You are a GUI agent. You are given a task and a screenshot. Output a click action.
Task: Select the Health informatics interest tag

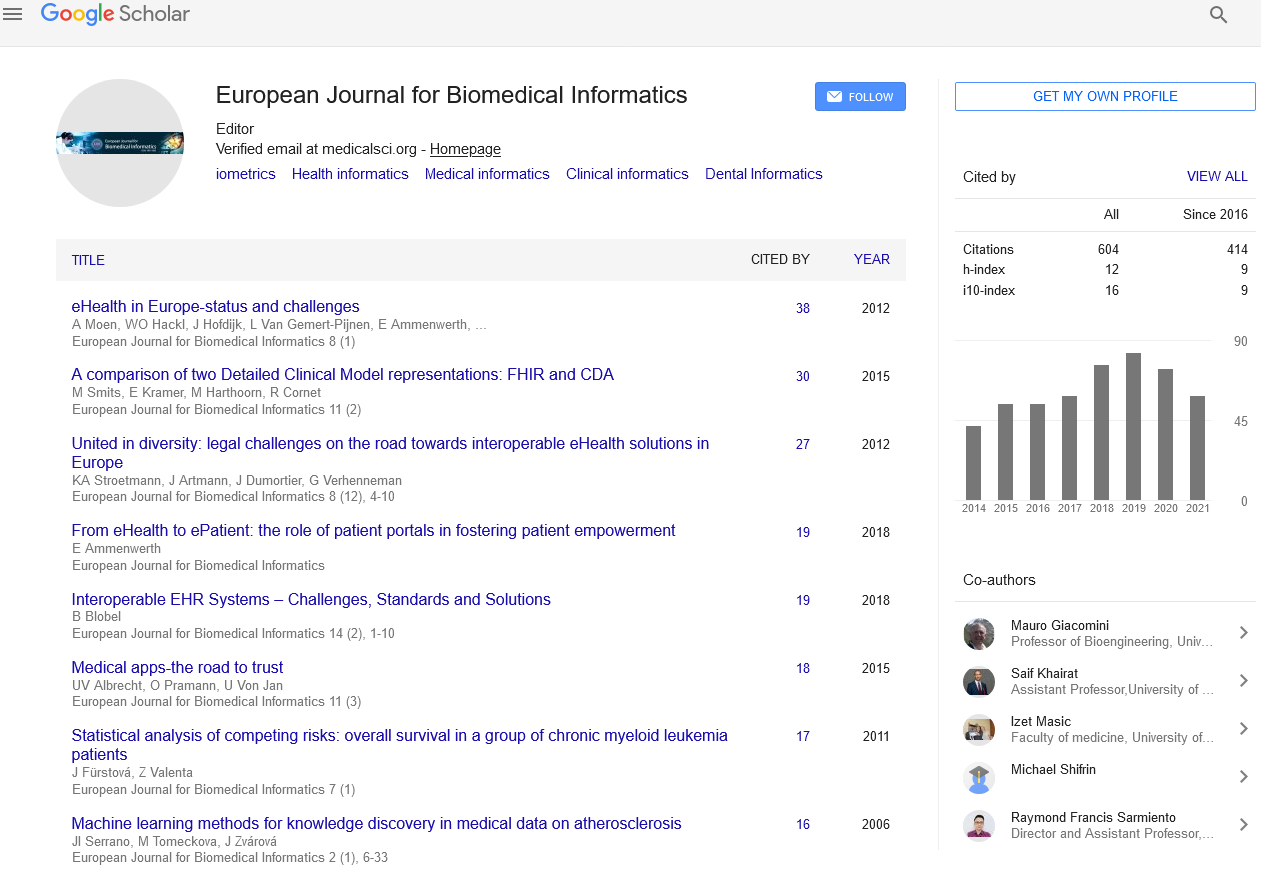[350, 174]
